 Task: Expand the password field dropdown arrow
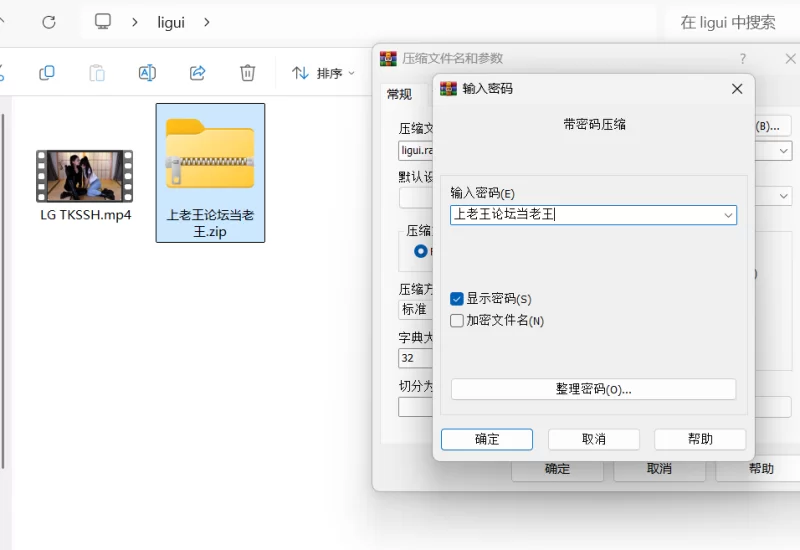728,215
